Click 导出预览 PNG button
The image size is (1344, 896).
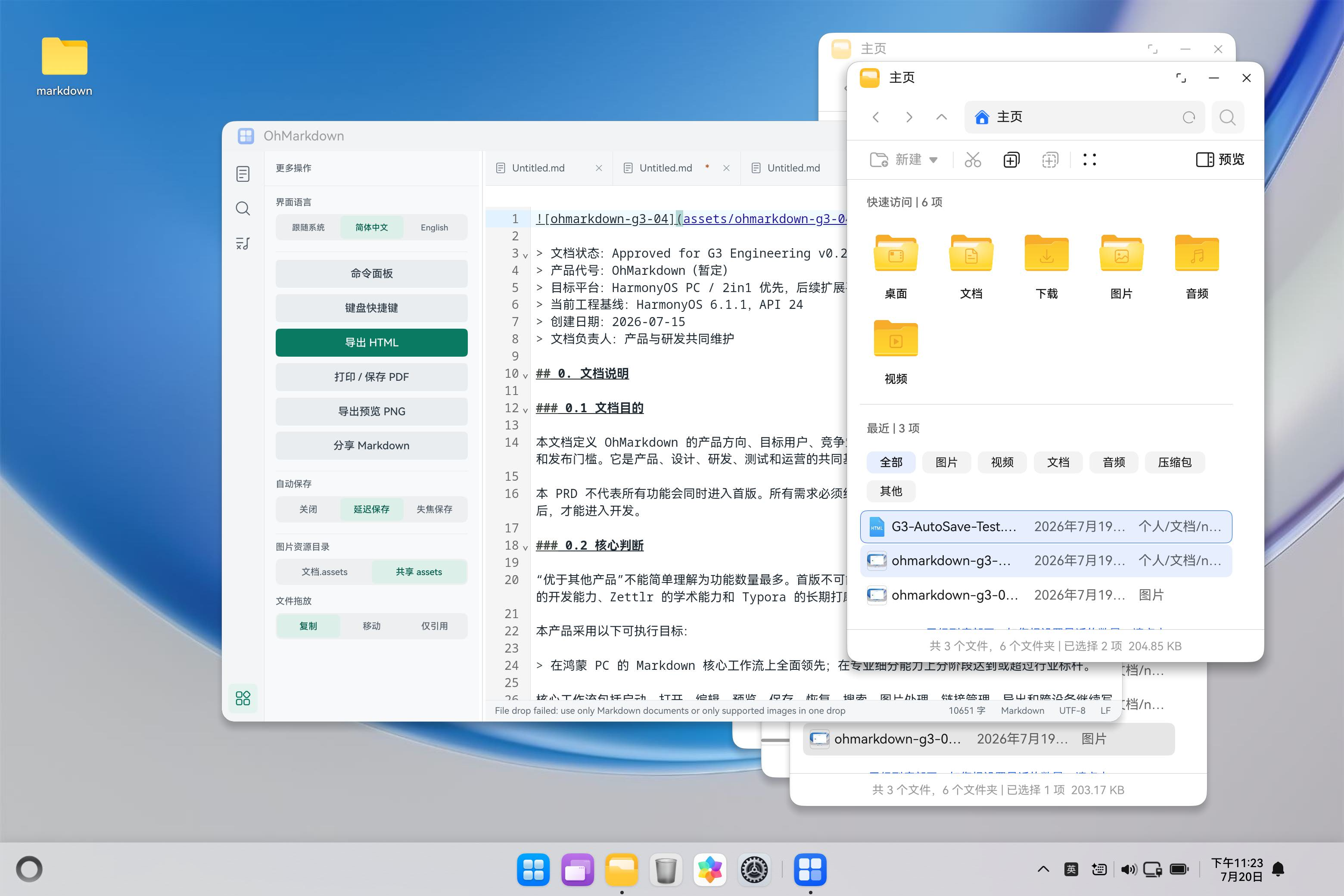pyautogui.click(x=371, y=411)
